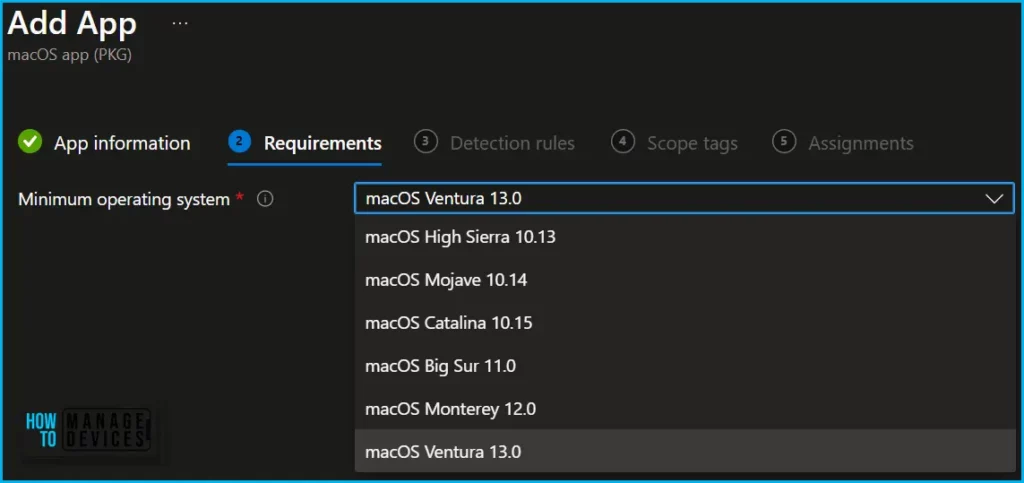1024x483 pixels.
Task: Open the ellipsis menu beside Add App
Action: tap(180, 23)
